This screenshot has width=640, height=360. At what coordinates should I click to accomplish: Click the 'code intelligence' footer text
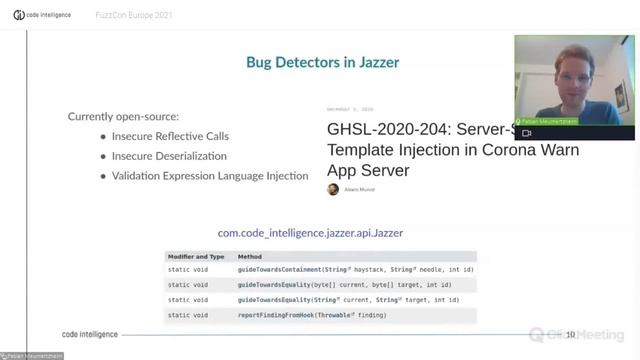[90, 334]
